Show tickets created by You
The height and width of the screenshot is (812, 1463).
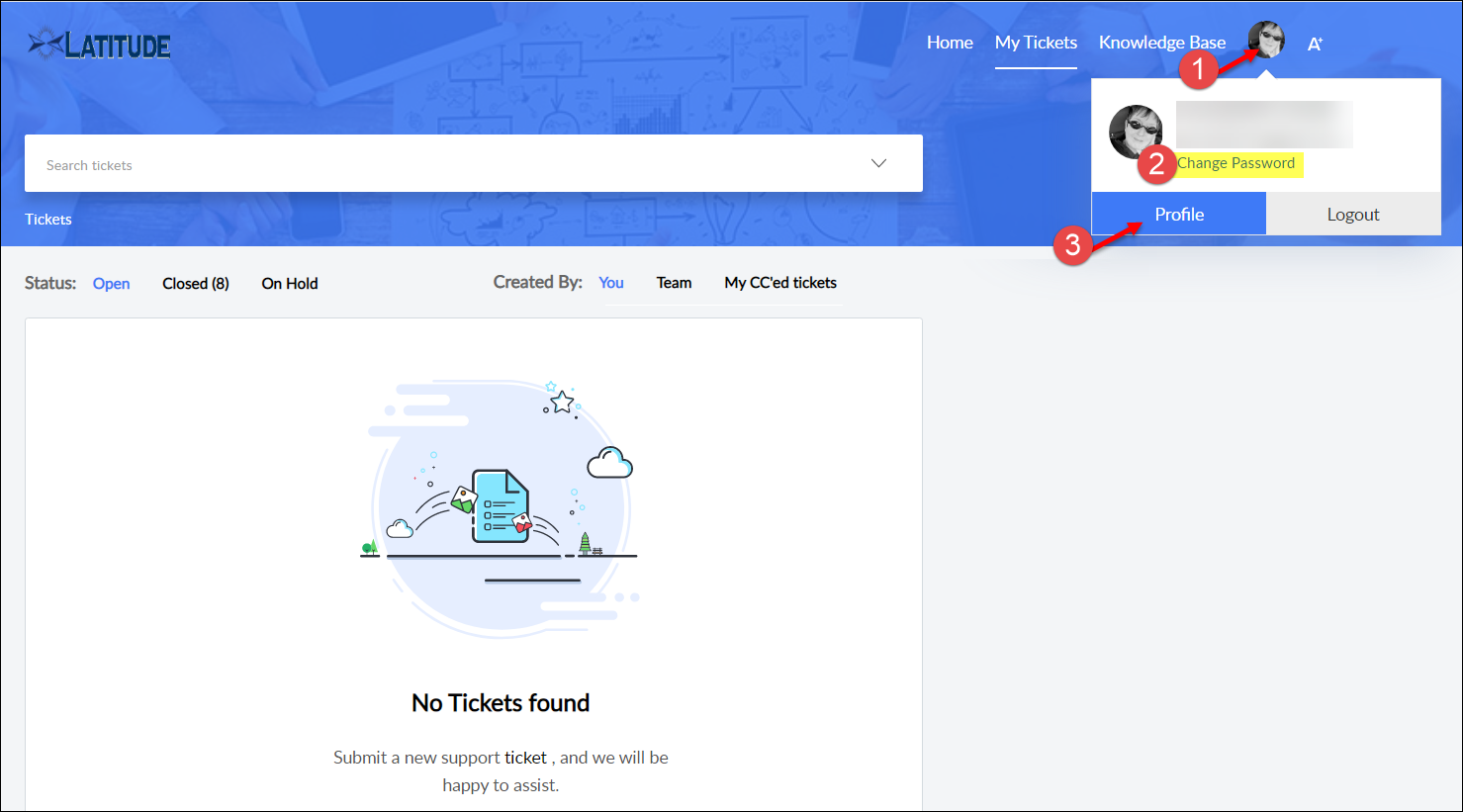611,283
